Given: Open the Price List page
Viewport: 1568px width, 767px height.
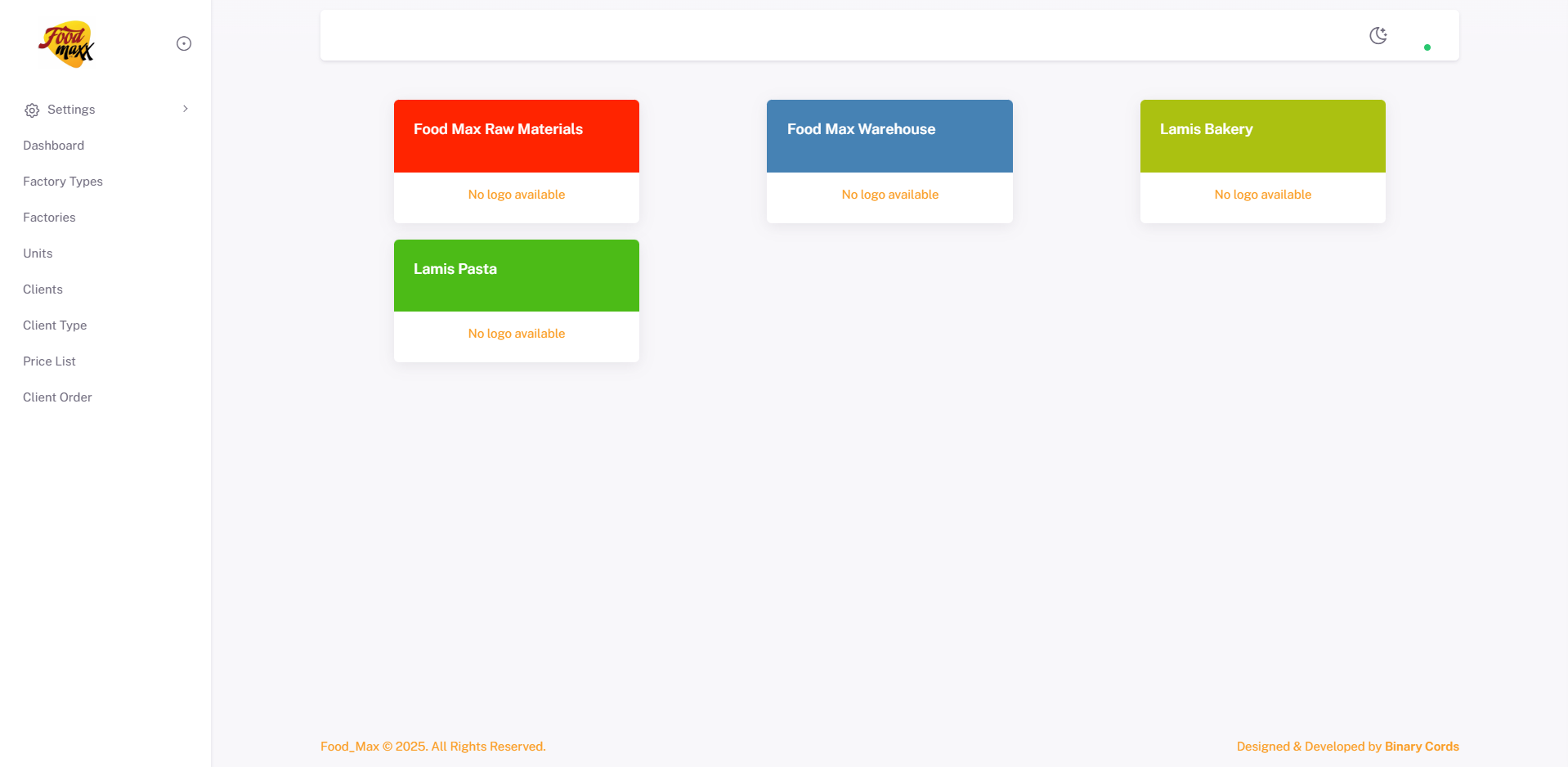Looking at the screenshot, I should [49, 361].
